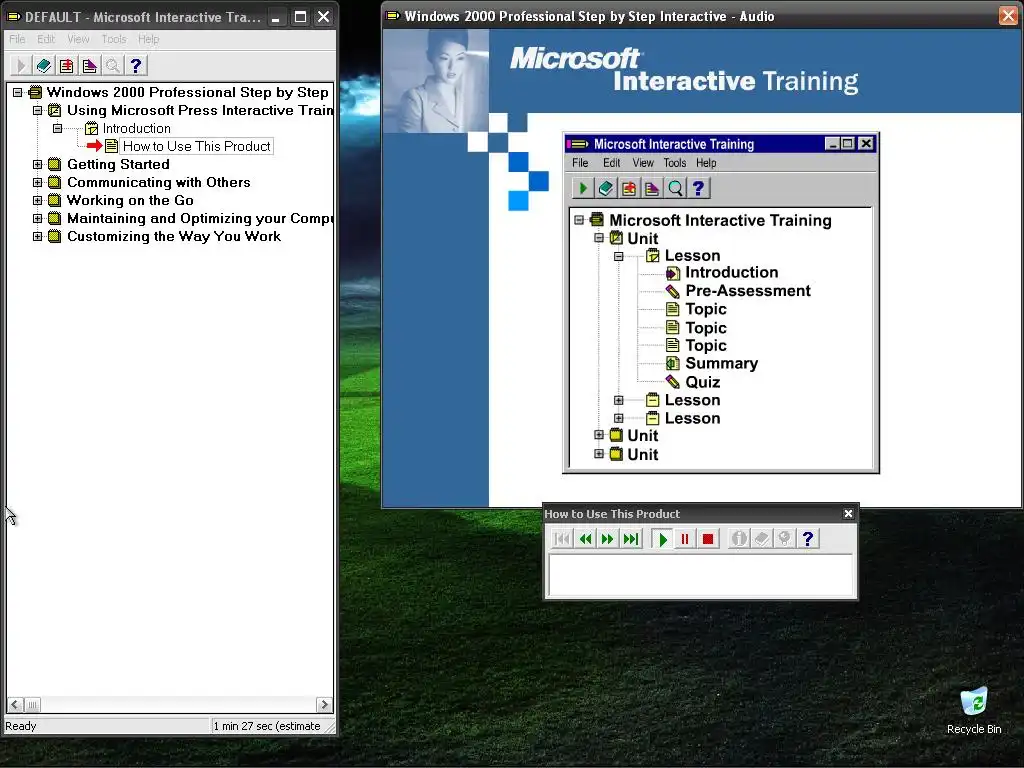Click the blue question mark in player
1024x768 pixels.
808,539
